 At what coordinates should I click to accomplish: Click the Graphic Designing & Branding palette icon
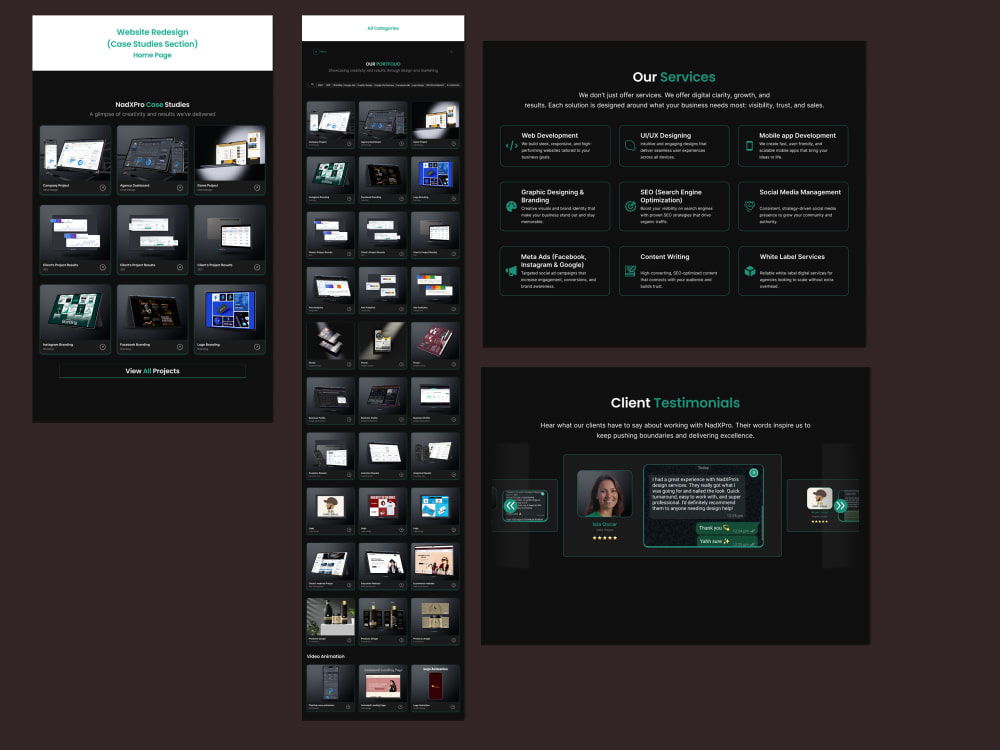(511, 206)
